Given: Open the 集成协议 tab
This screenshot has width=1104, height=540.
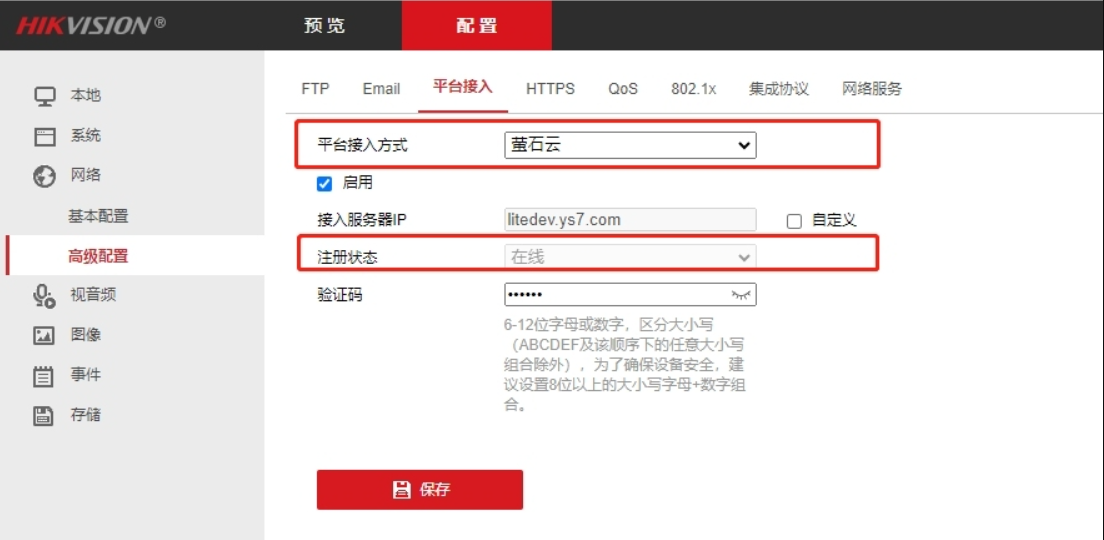Looking at the screenshot, I should [778, 89].
